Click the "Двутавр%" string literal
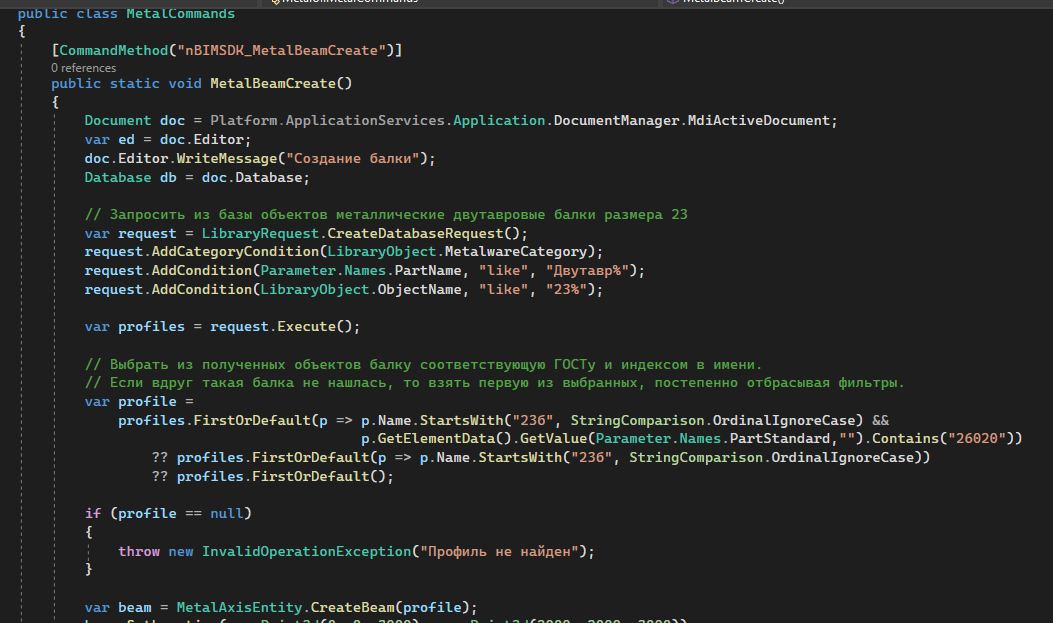This screenshot has height=623, width=1053. click(588, 270)
